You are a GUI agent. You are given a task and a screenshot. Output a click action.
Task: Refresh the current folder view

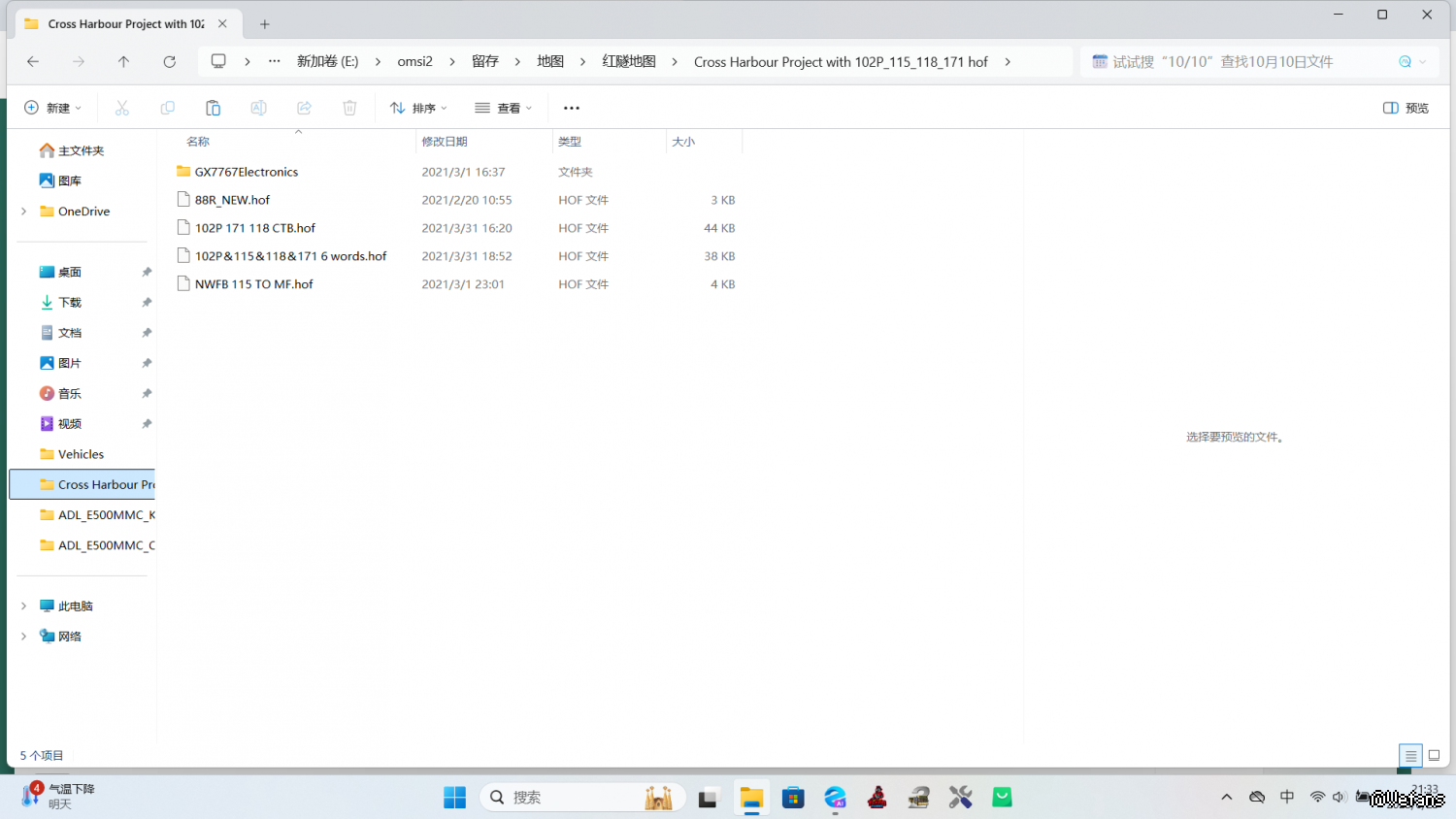tap(169, 61)
